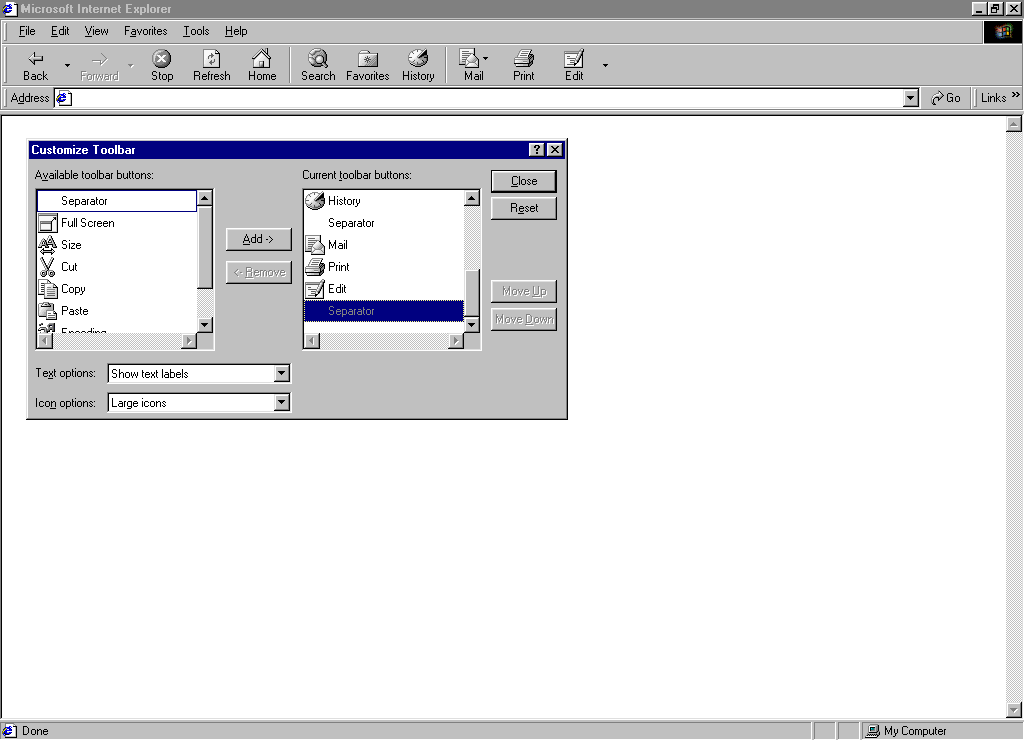The height and width of the screenshot is (740, 1024).
Task: Open the View menu
Action: point(96,31)
